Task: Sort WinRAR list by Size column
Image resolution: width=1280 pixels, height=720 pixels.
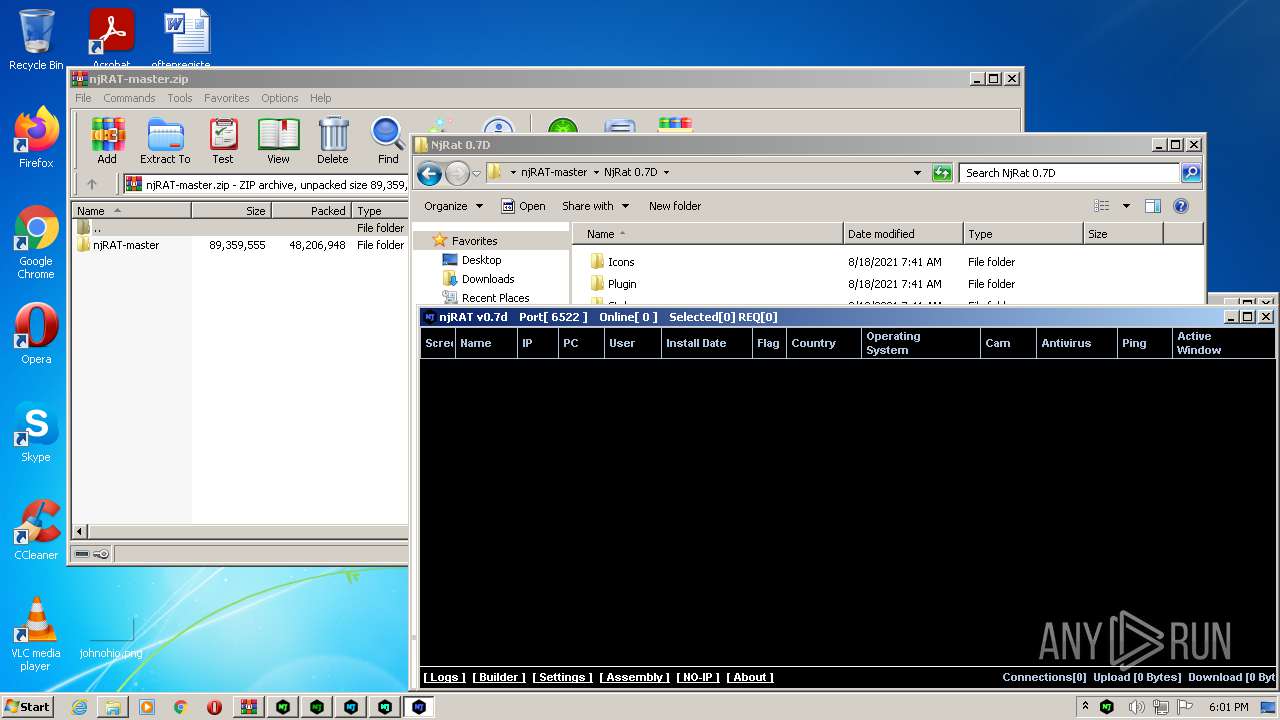Action: coord(231,211)
